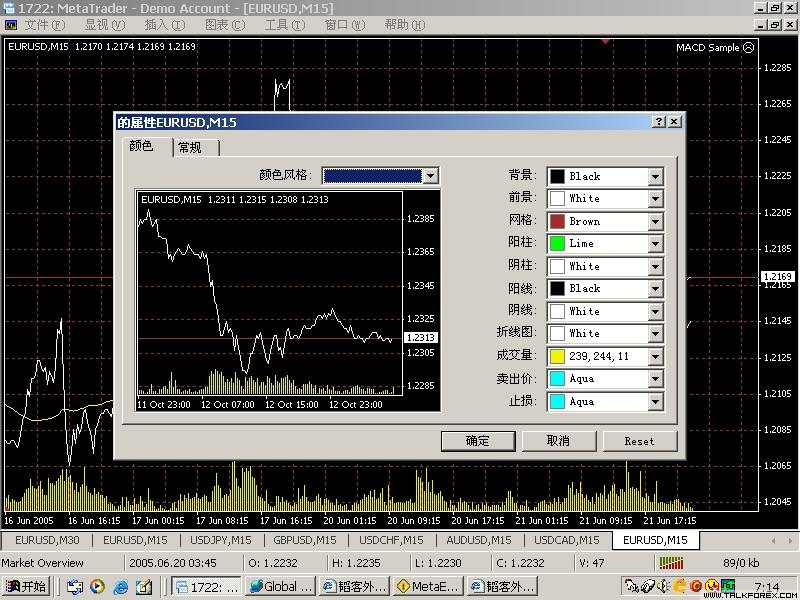Switch to the '1722: ...' taskbar button
This screenshot has width=800, height=600.
(x=206, y=587)
